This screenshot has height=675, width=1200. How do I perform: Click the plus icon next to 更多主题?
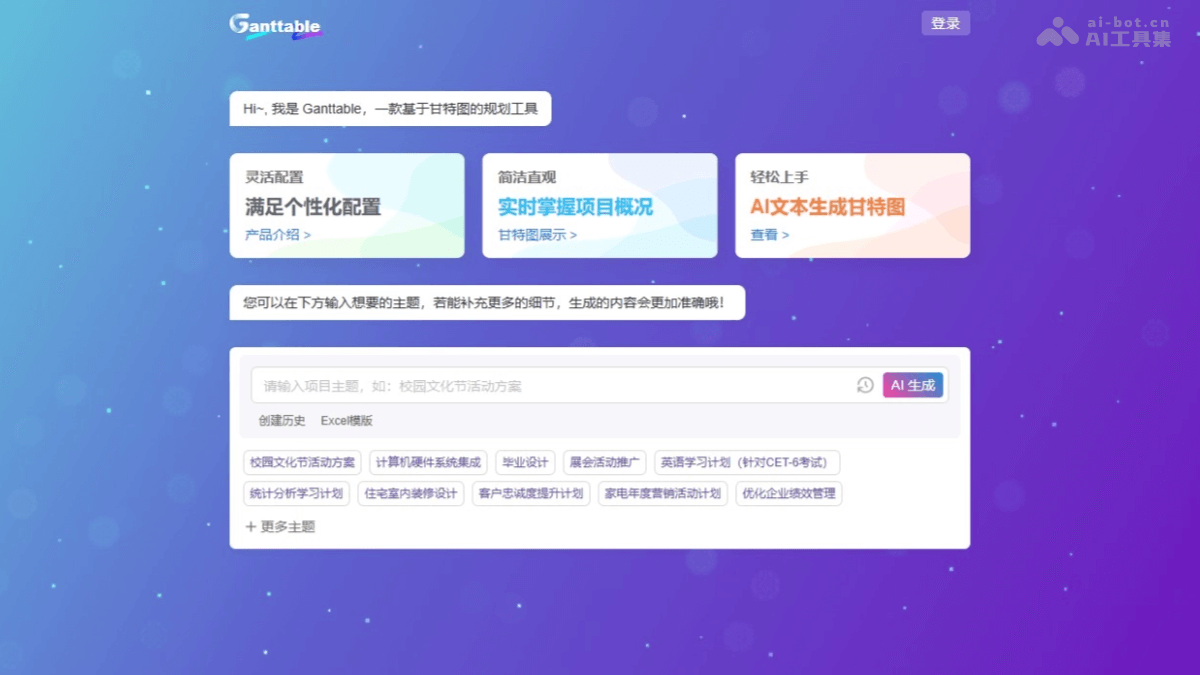click(x=252, y=526)
